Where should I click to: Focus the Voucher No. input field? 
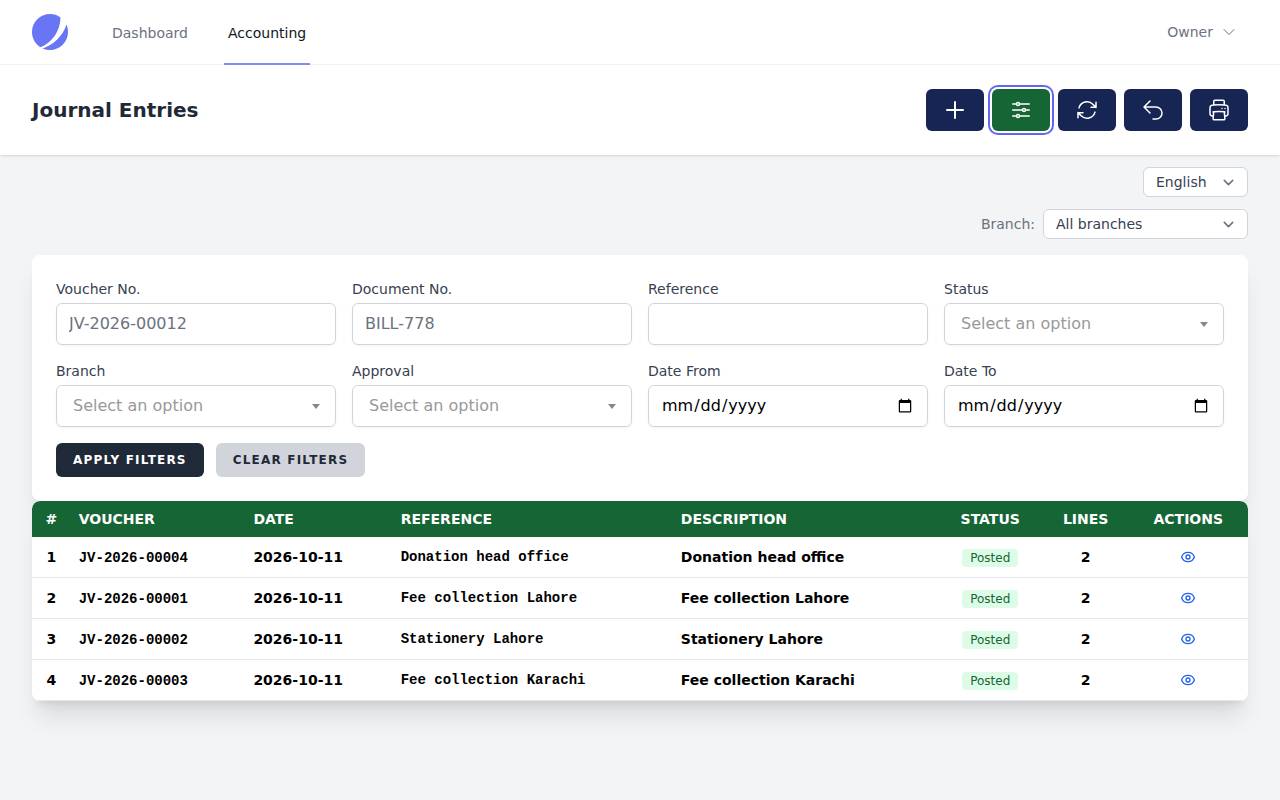196,324
